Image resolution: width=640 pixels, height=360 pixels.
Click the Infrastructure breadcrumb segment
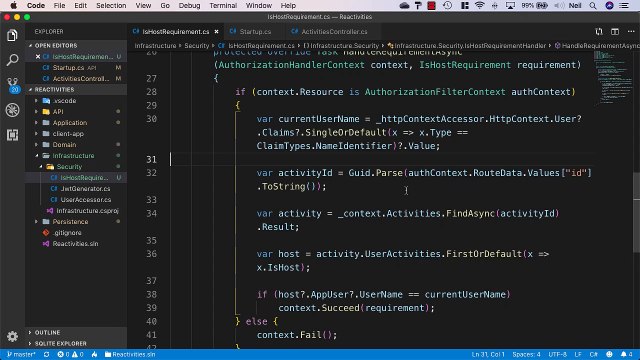pos(155,46)
